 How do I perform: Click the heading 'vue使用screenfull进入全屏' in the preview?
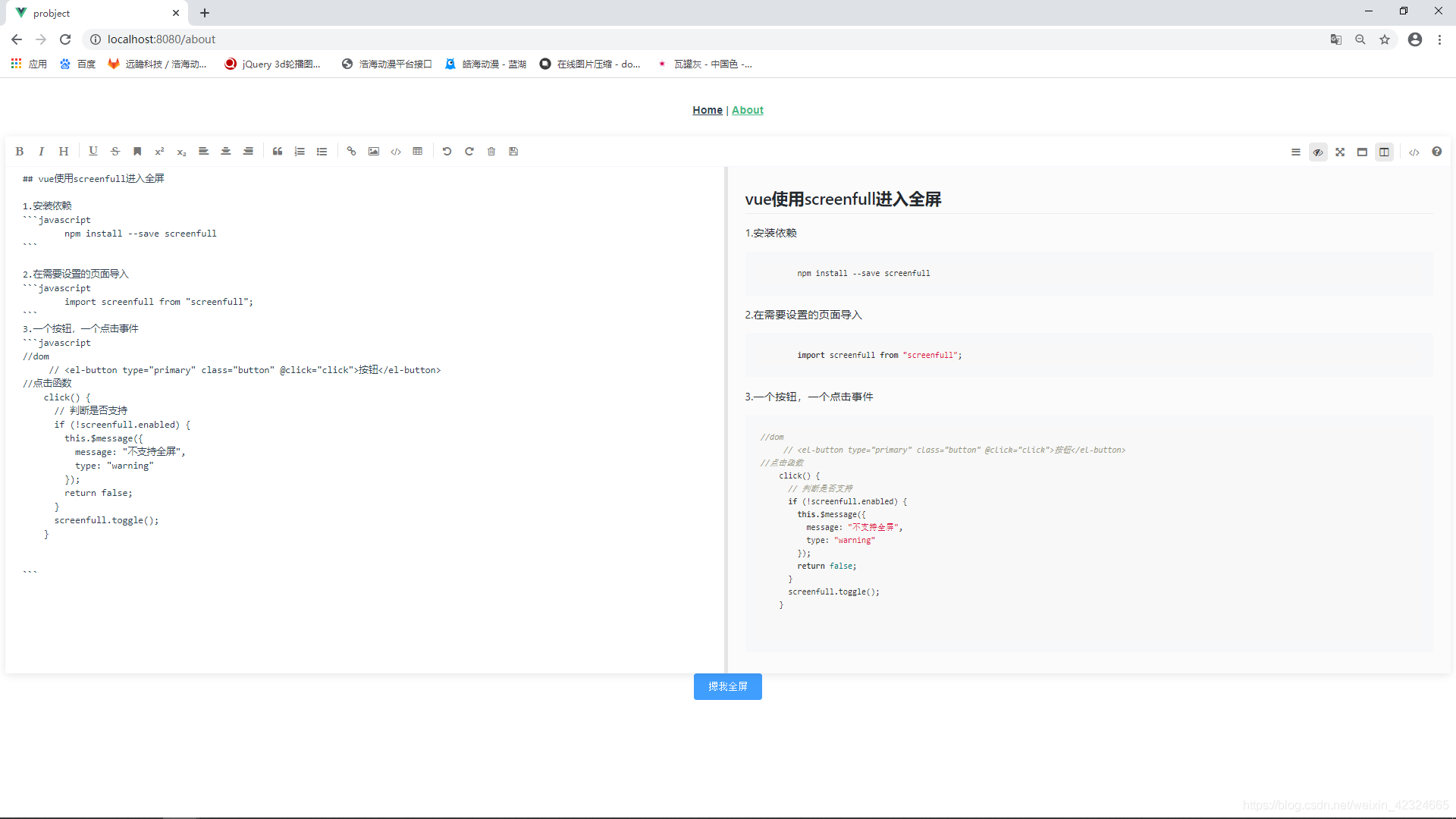pos(843,199)
